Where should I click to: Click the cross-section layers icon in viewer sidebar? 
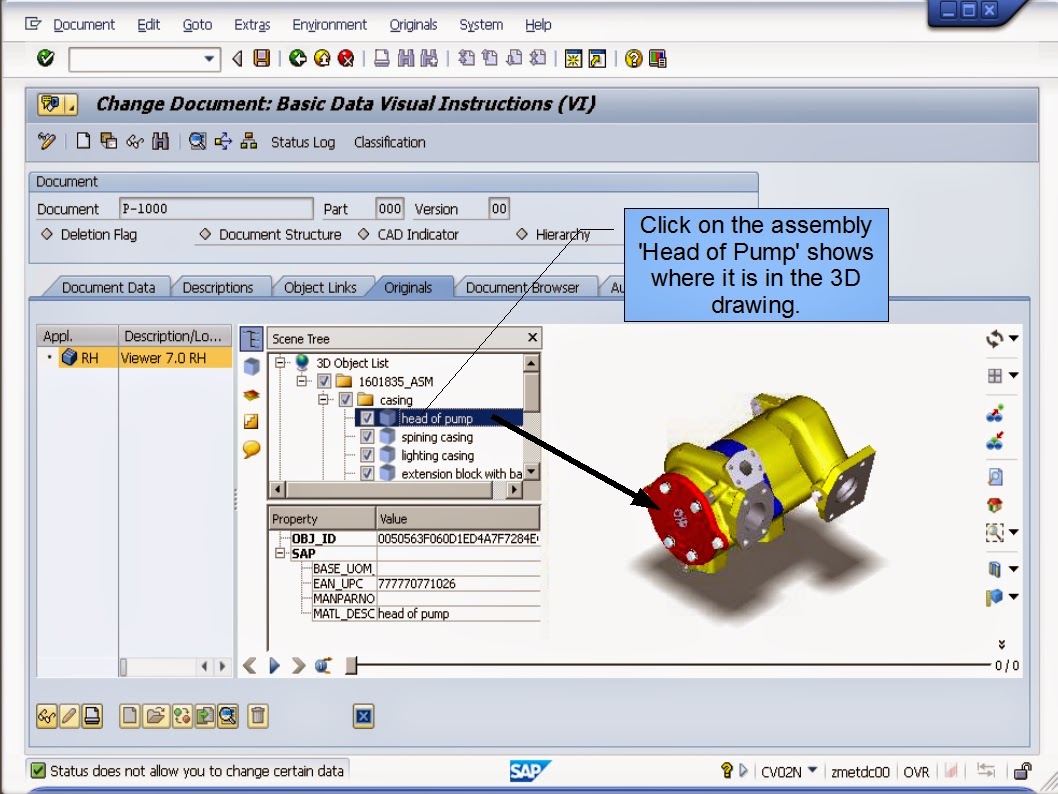252,395
